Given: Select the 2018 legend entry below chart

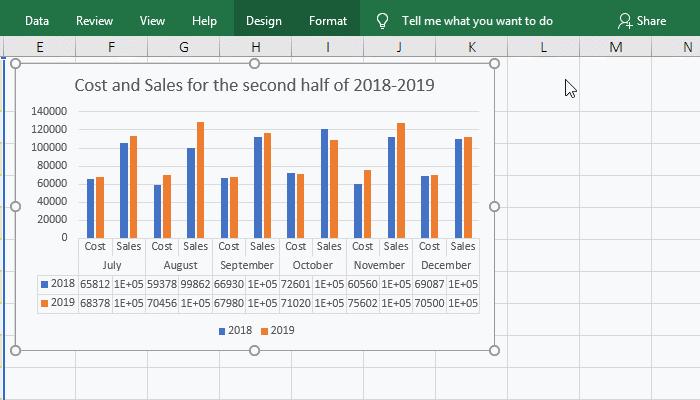Looking at the screenshot, I should 234,330.
